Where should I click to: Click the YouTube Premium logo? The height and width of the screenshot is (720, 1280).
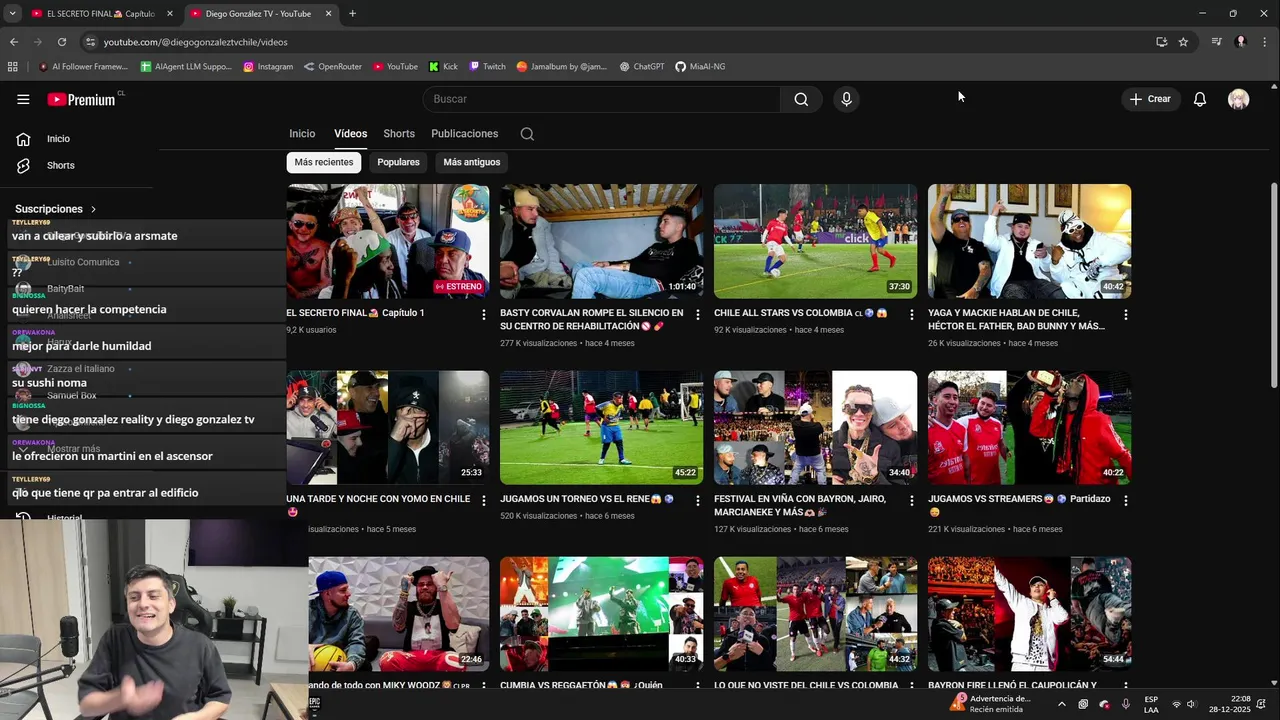coord(82,99)
